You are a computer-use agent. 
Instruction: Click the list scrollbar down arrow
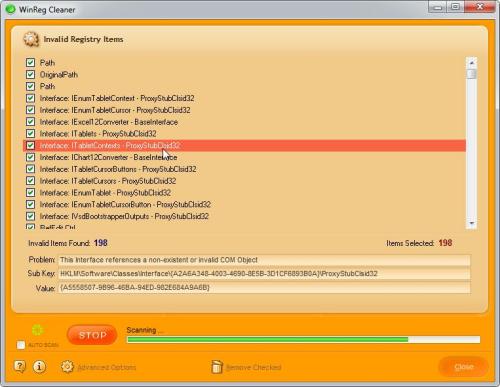coord(471,223)
